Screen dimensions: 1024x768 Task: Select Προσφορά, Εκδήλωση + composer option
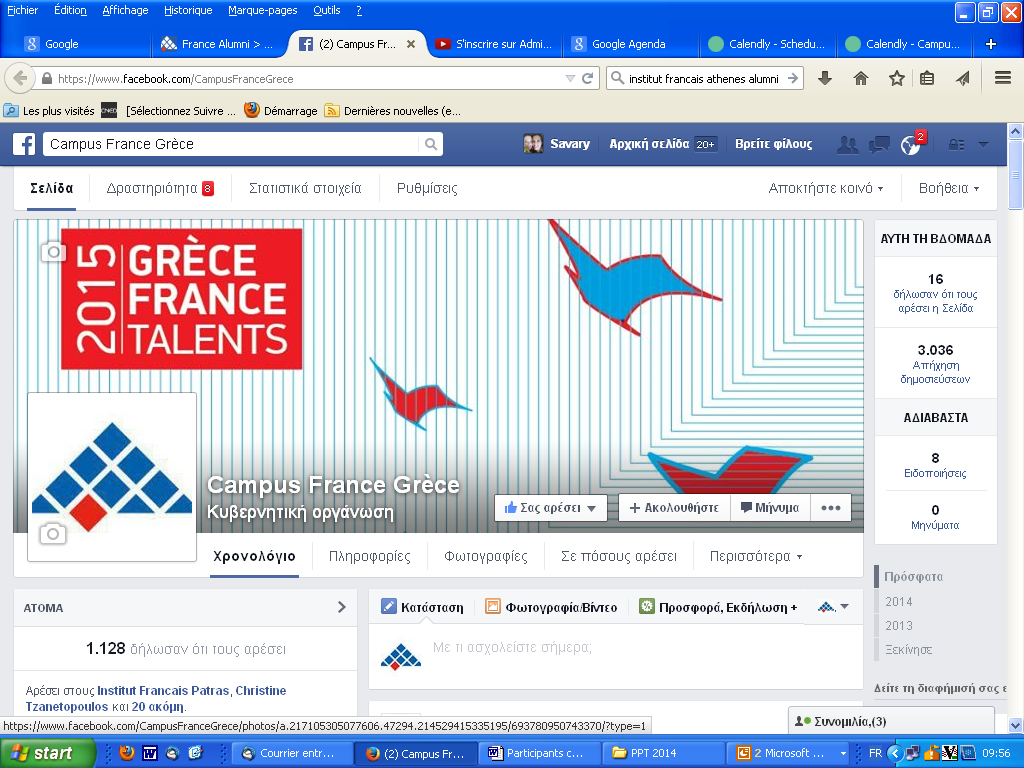tap(718, 607)
